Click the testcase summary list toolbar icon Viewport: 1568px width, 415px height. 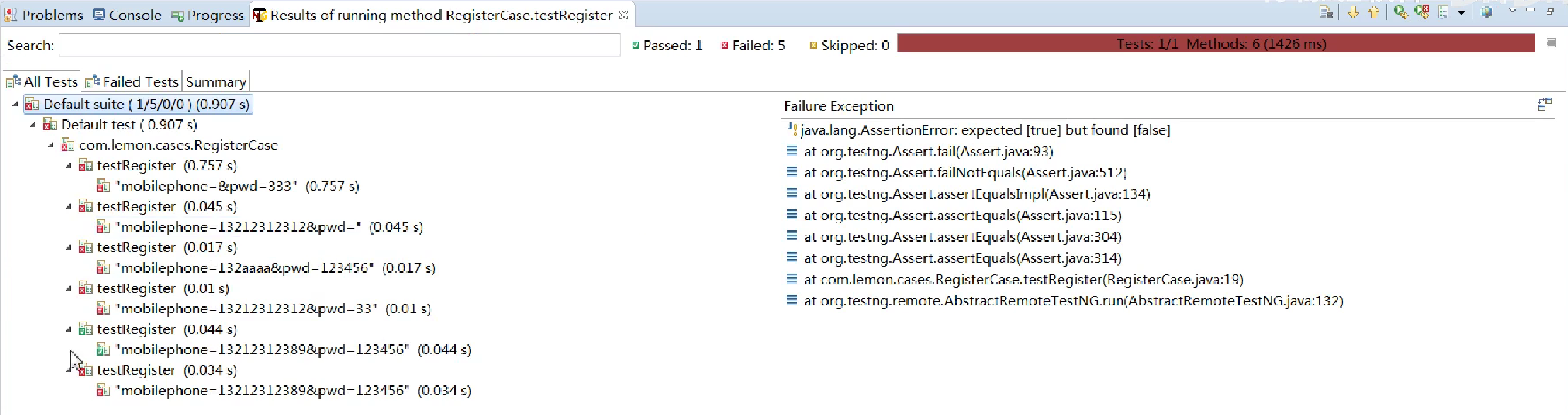1443,12
